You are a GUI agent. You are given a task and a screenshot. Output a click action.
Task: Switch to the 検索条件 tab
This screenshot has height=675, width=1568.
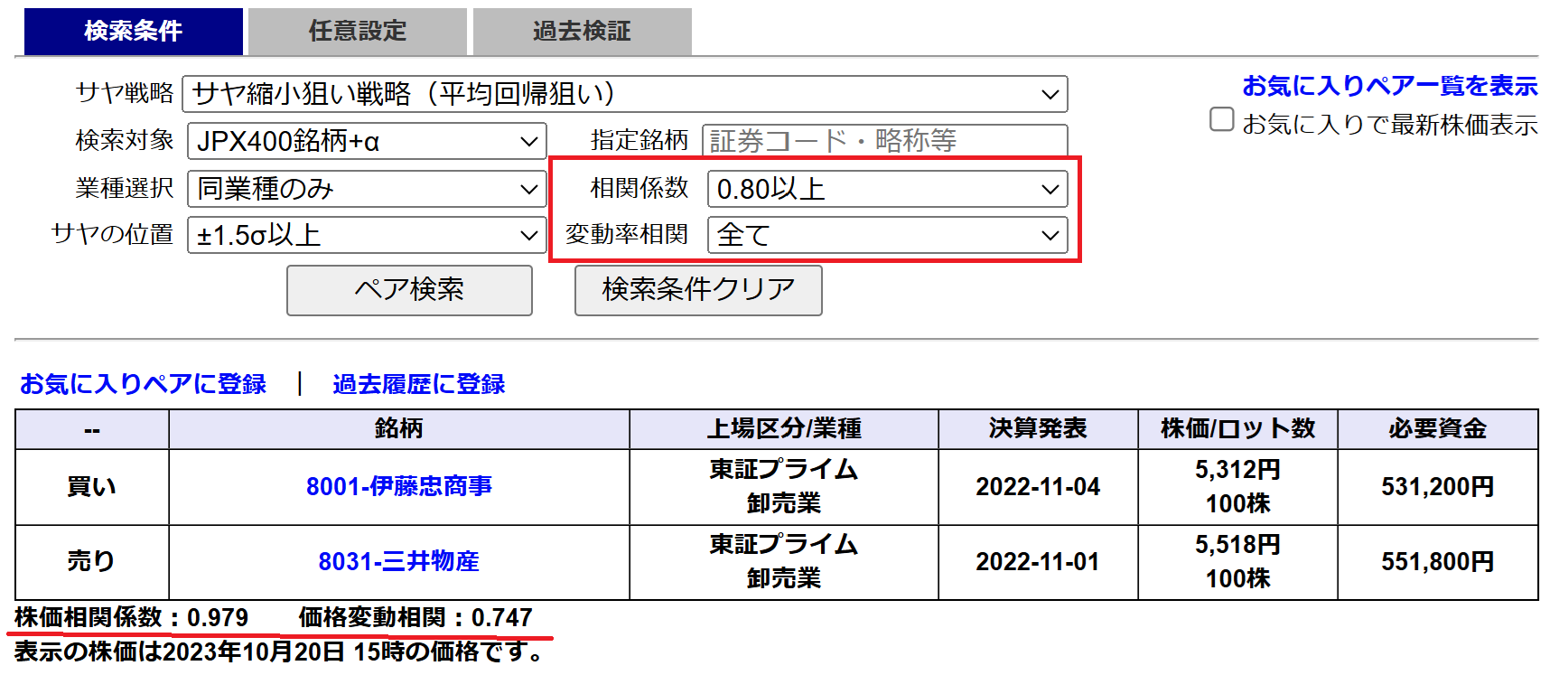(x=133, y=32)
